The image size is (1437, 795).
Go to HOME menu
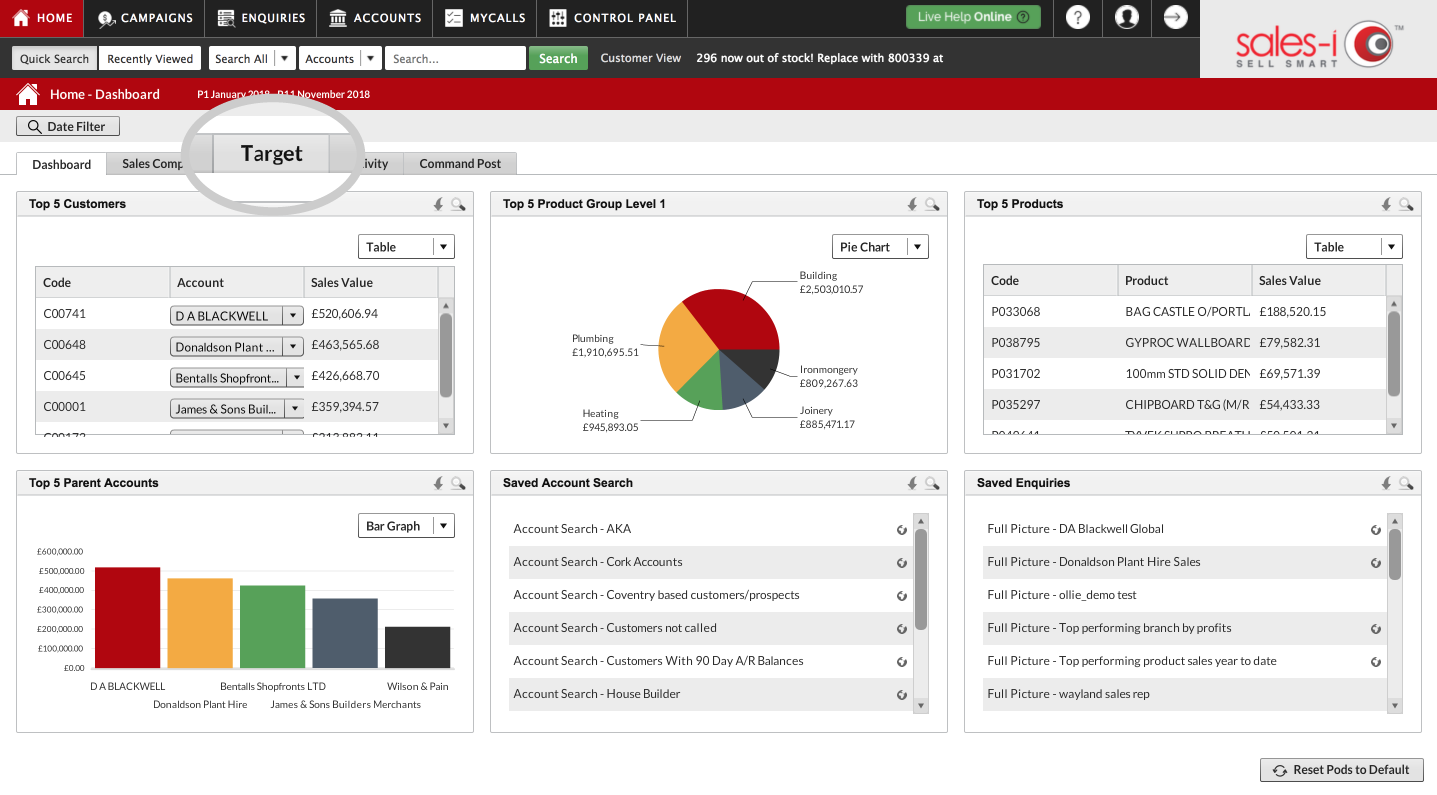[42, 17]
